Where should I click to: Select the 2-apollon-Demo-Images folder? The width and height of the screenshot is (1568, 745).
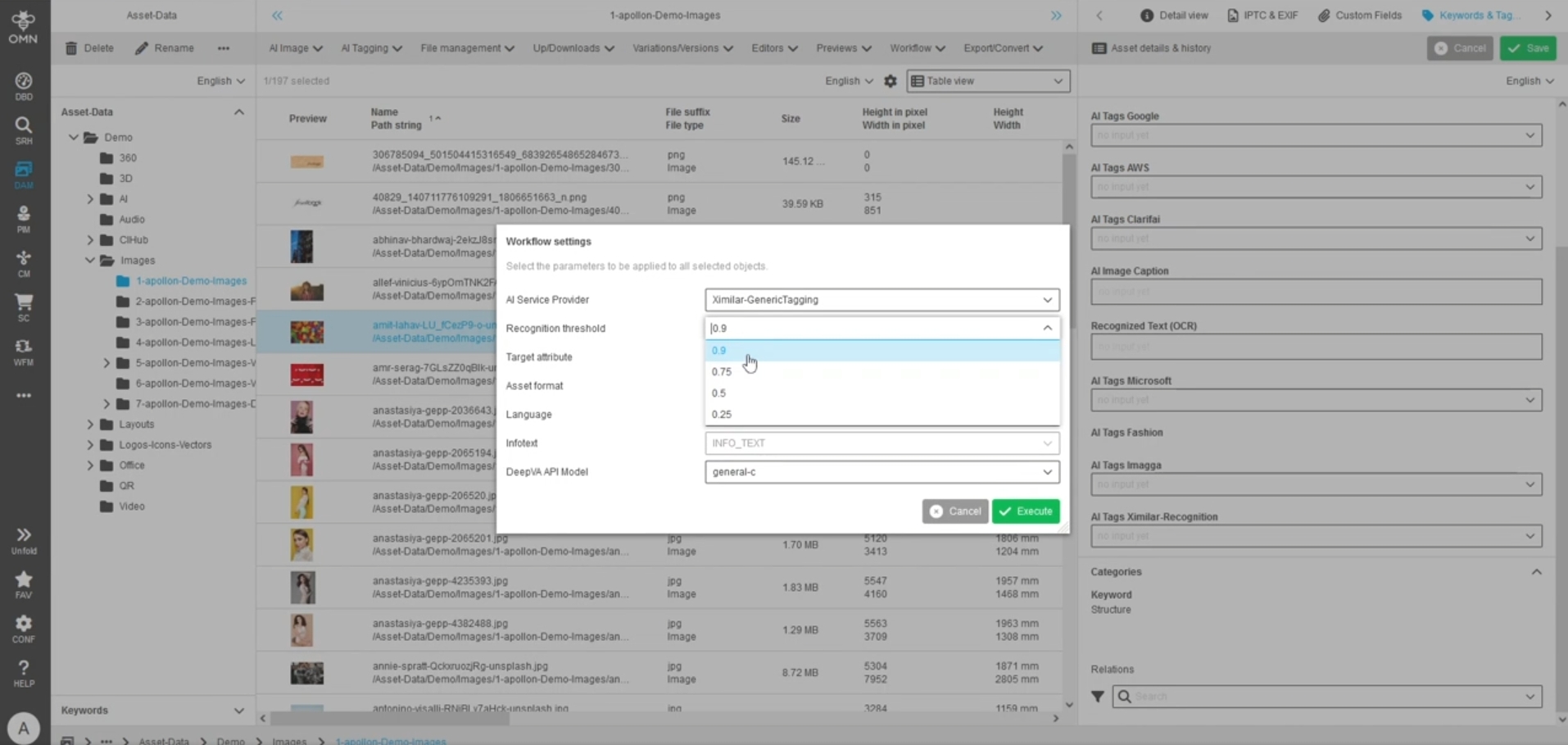195,302
